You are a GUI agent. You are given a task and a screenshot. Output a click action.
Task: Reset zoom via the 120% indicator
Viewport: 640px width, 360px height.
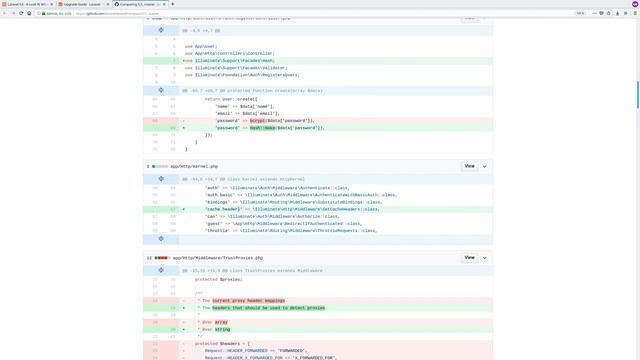click(x=580, y=13)
